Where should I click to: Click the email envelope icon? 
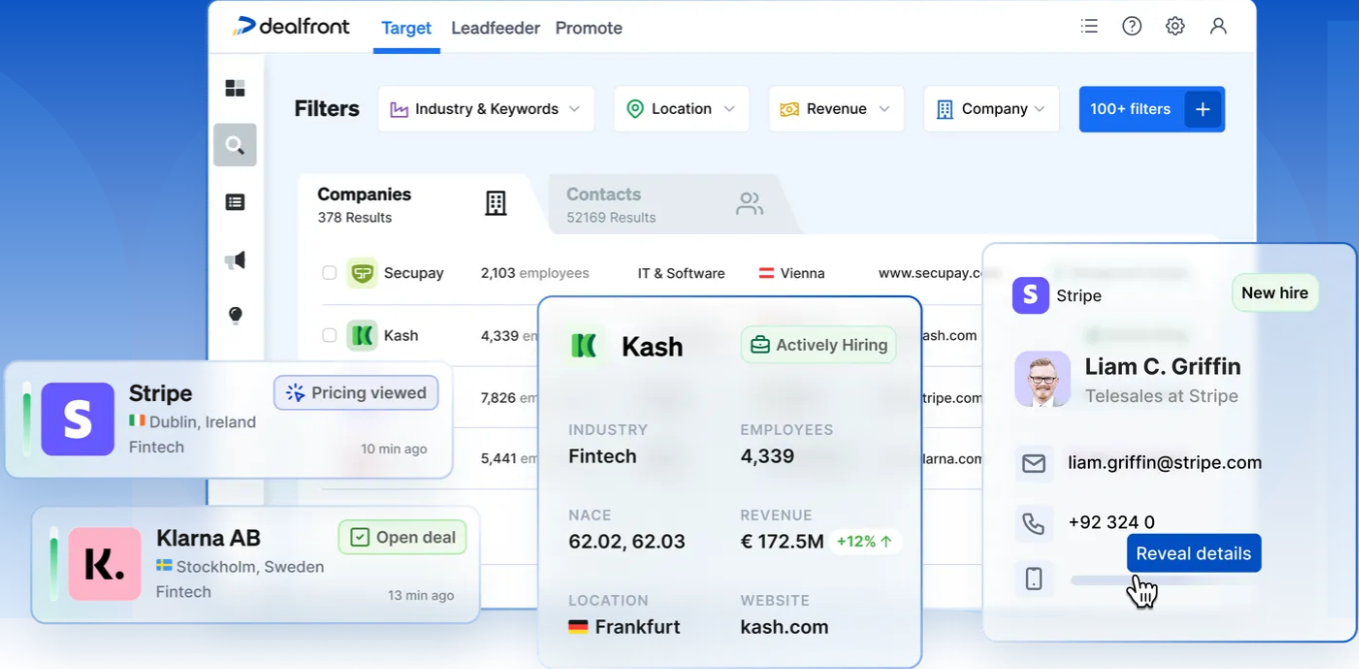[x=1034, y=463]
